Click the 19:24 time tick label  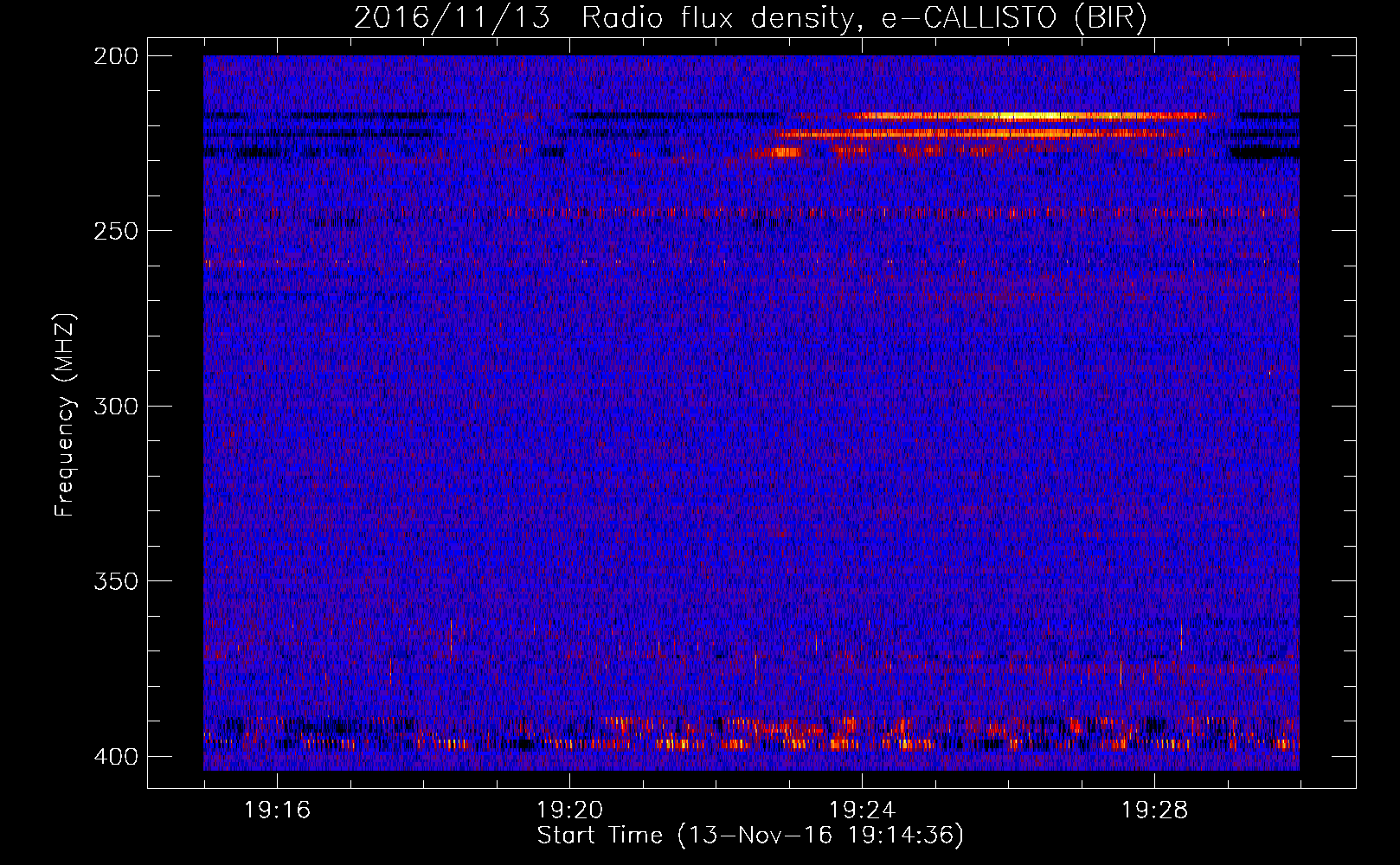click(862, 811)
